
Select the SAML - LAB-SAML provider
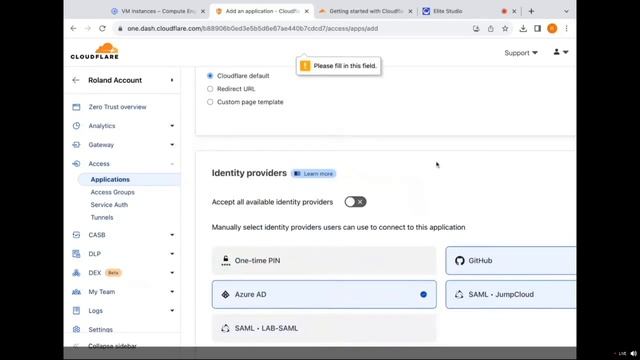click(324, 328)
